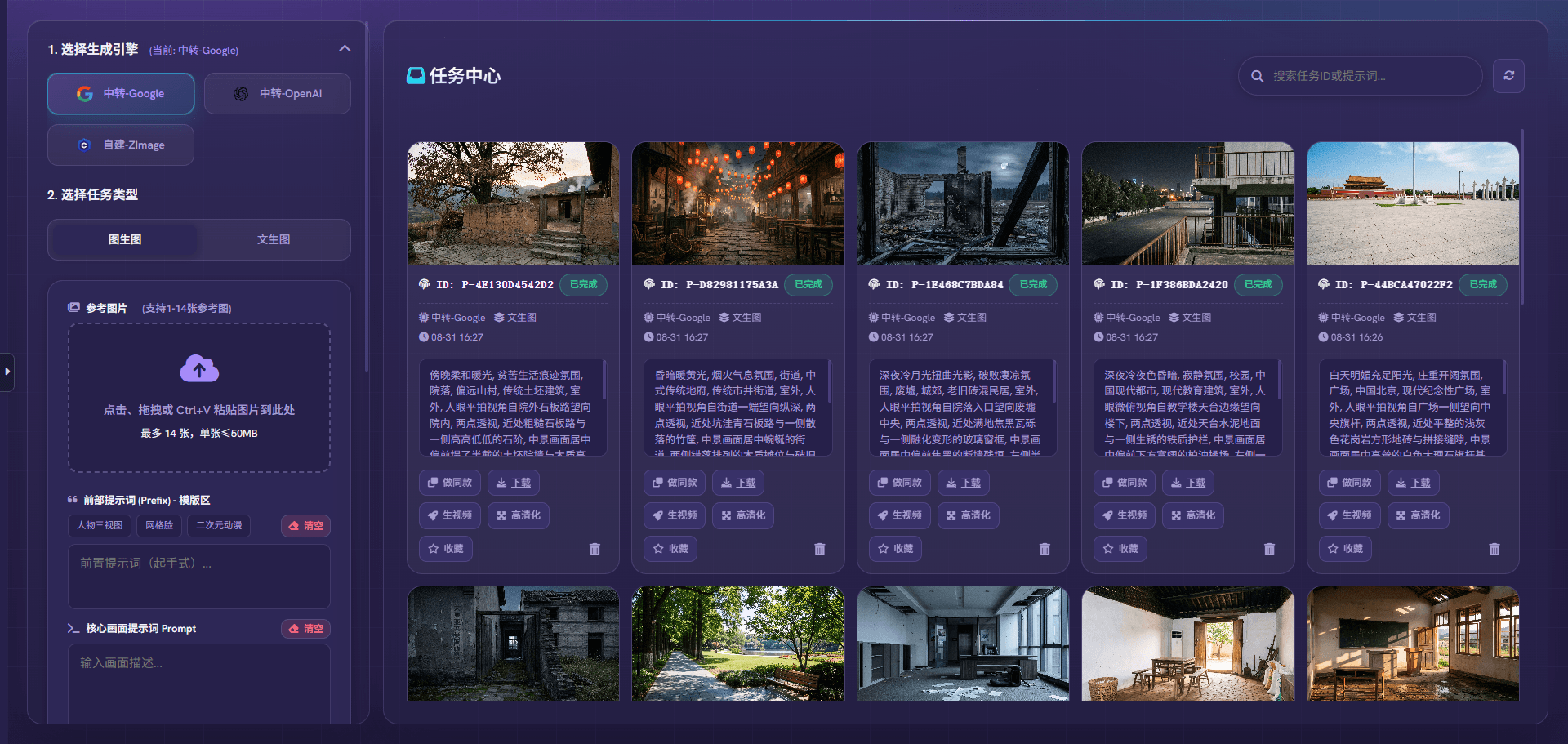This screenshot has width=1568, height=744.
Task: Click the refresh icon next to search
Action: click(x=1508, y=76)
